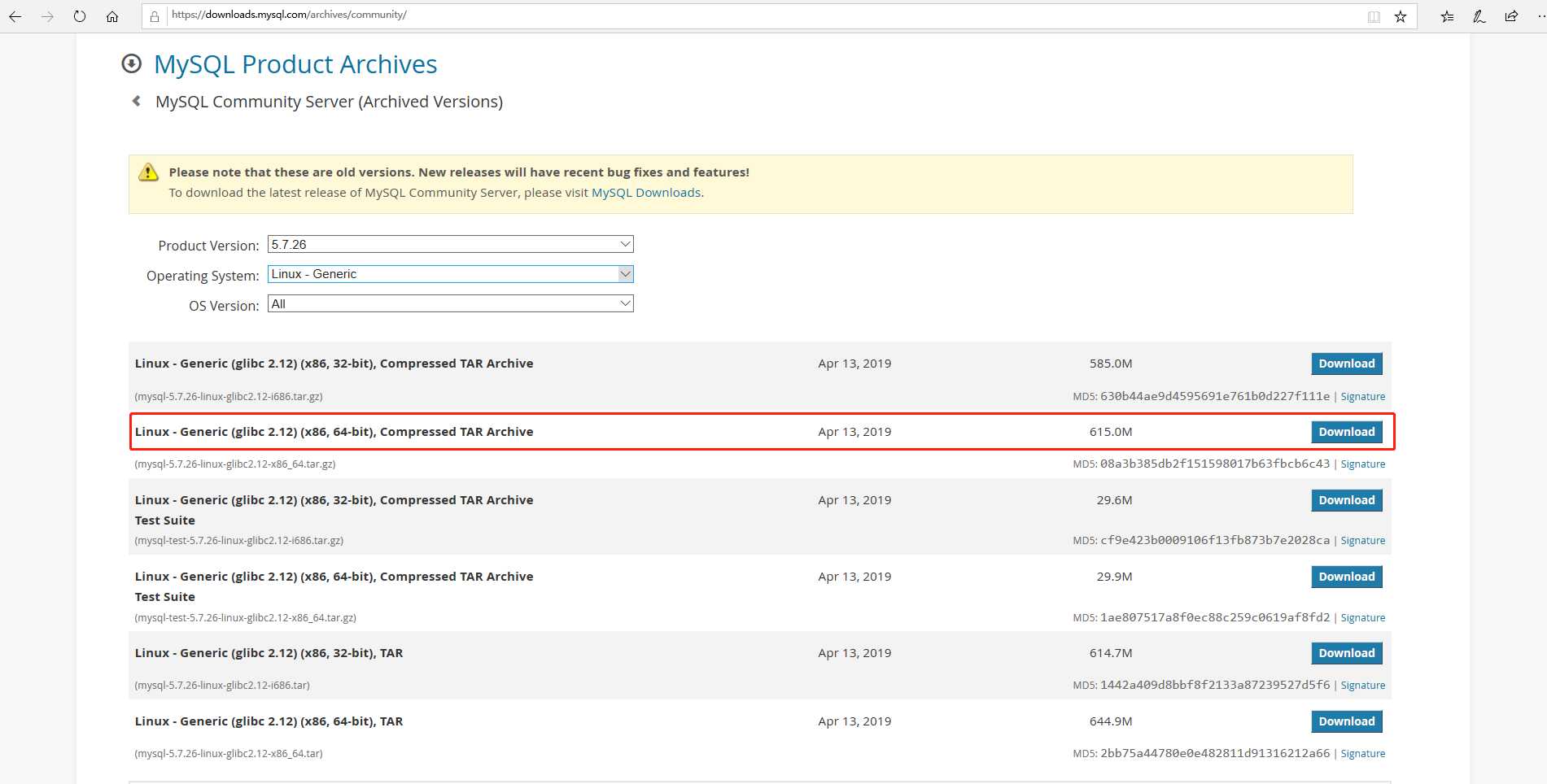Viewport: 1547px width, 784px height.
Task: Click the back chevron beside MySQL Community Server
Action: (136, 101)
